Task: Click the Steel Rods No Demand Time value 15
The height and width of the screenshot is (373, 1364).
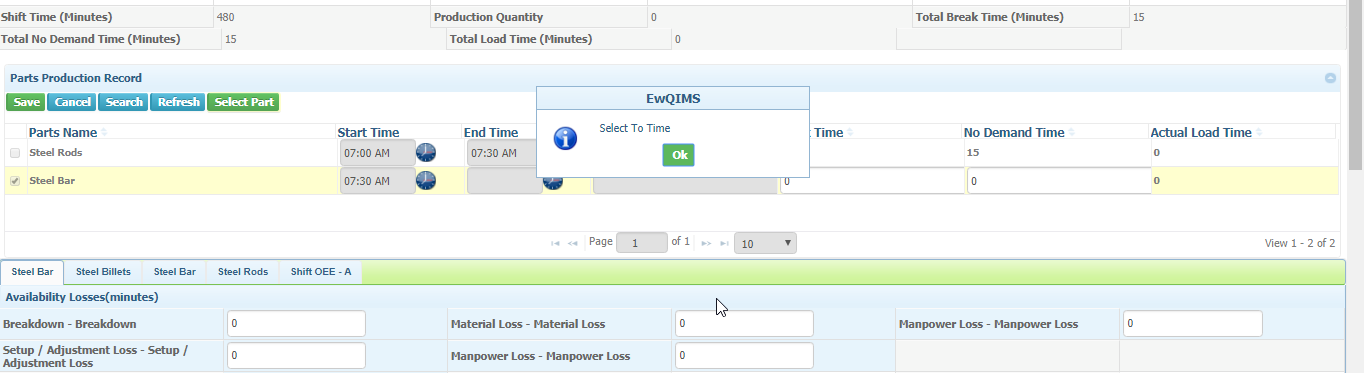Action: pos(972,153)
